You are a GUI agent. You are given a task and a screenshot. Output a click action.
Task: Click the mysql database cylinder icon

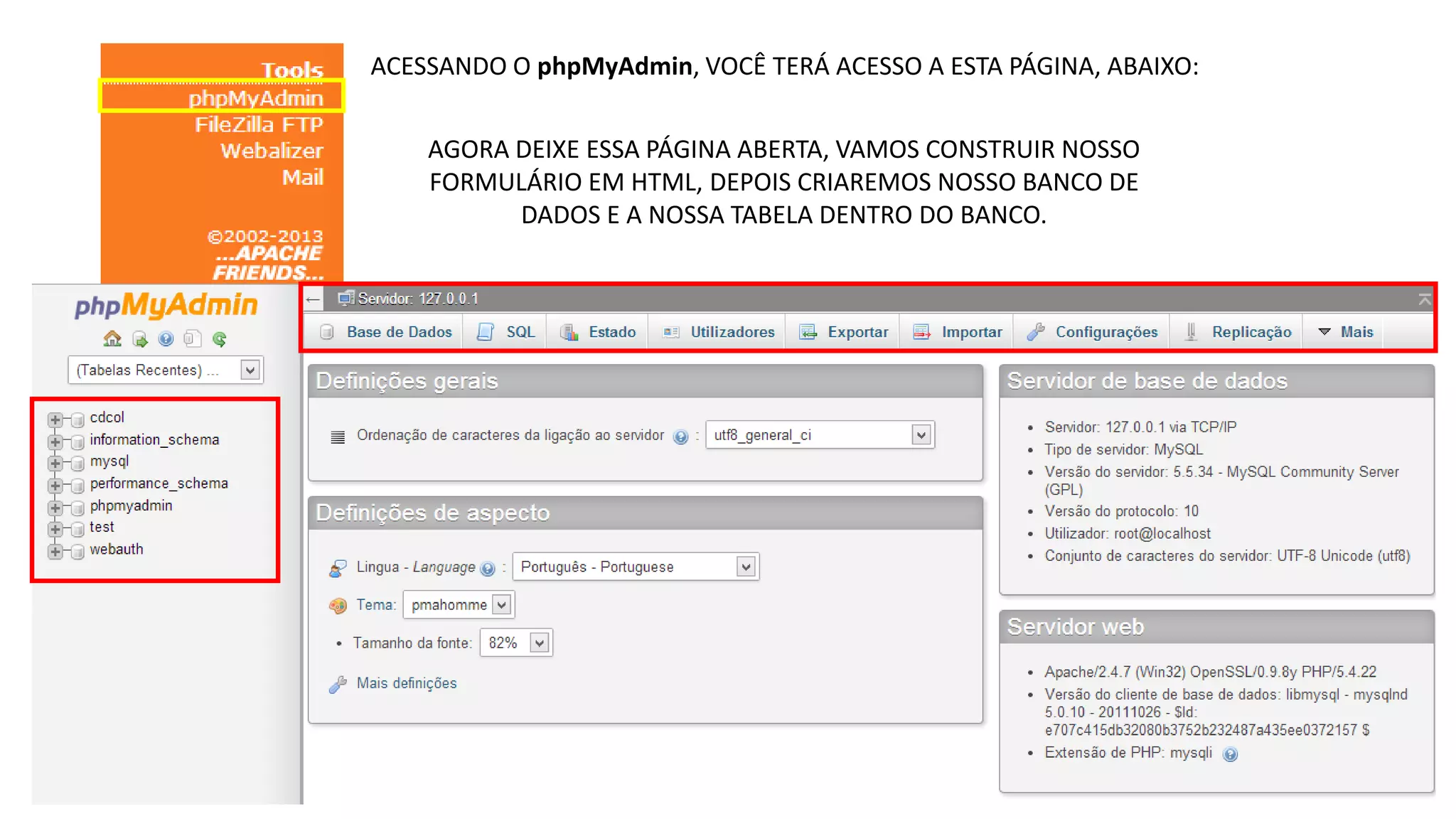(x=77, y=464)
